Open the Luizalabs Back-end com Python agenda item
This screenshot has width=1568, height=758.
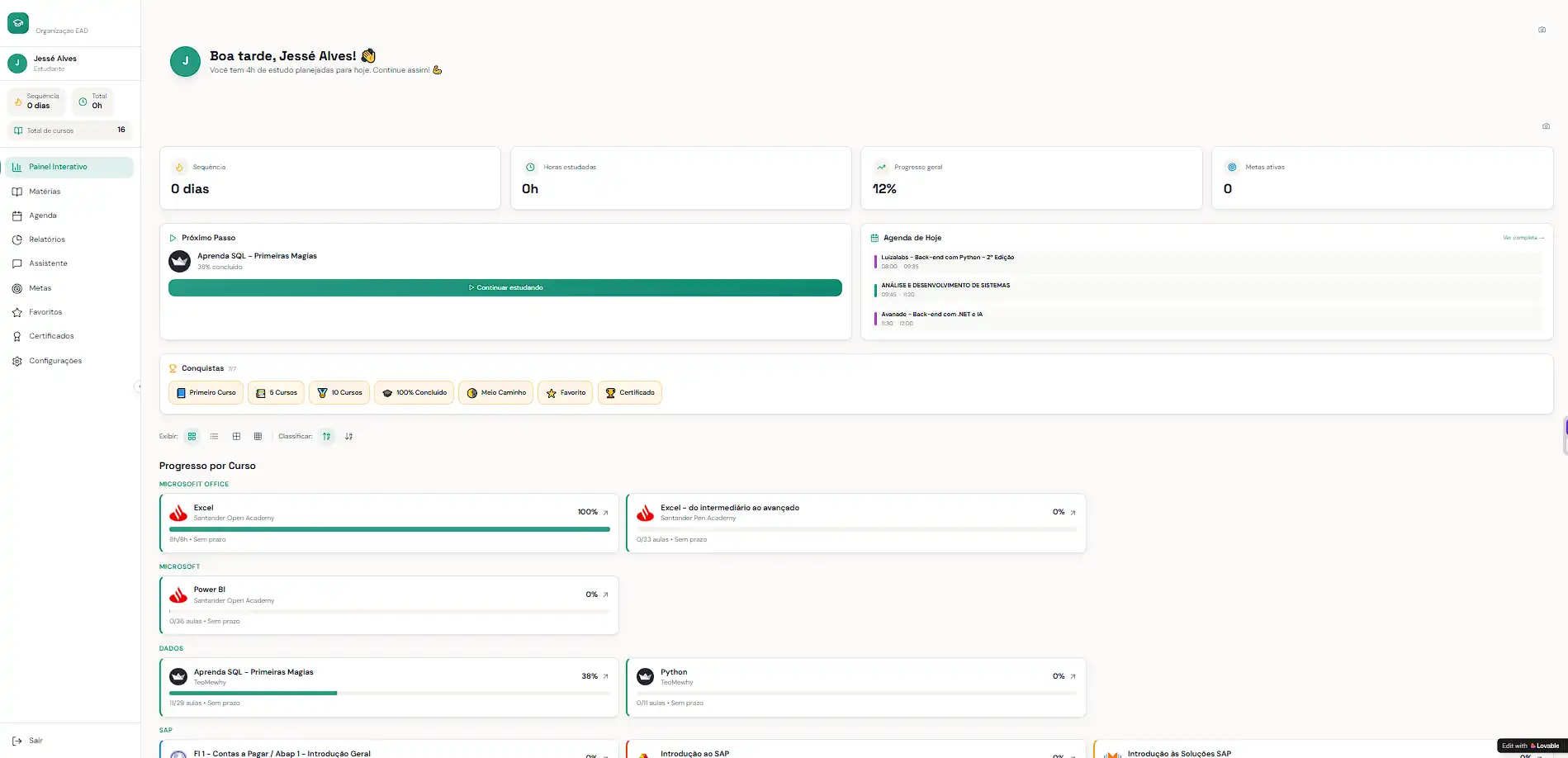click(947, 261)
